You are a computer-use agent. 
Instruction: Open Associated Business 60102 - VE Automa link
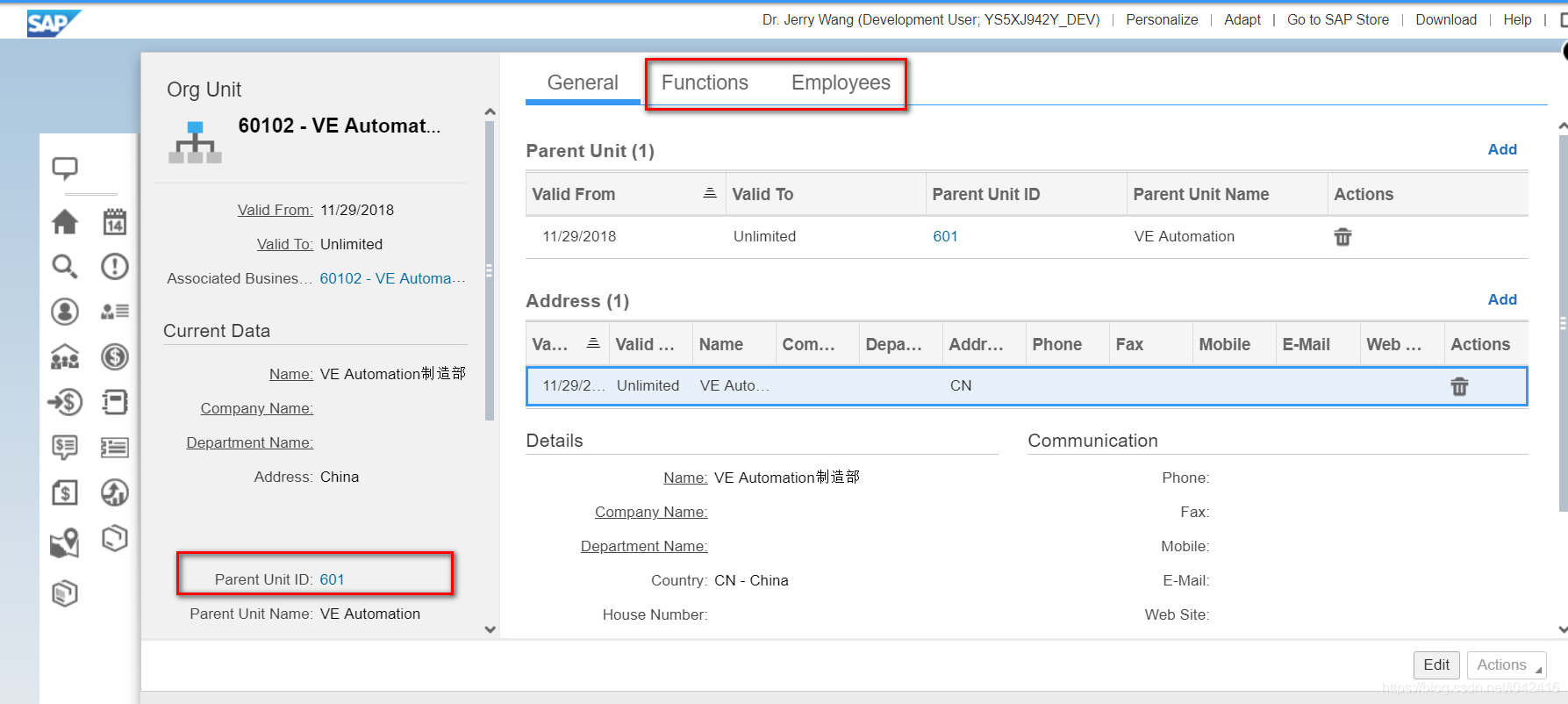point(392,278)
